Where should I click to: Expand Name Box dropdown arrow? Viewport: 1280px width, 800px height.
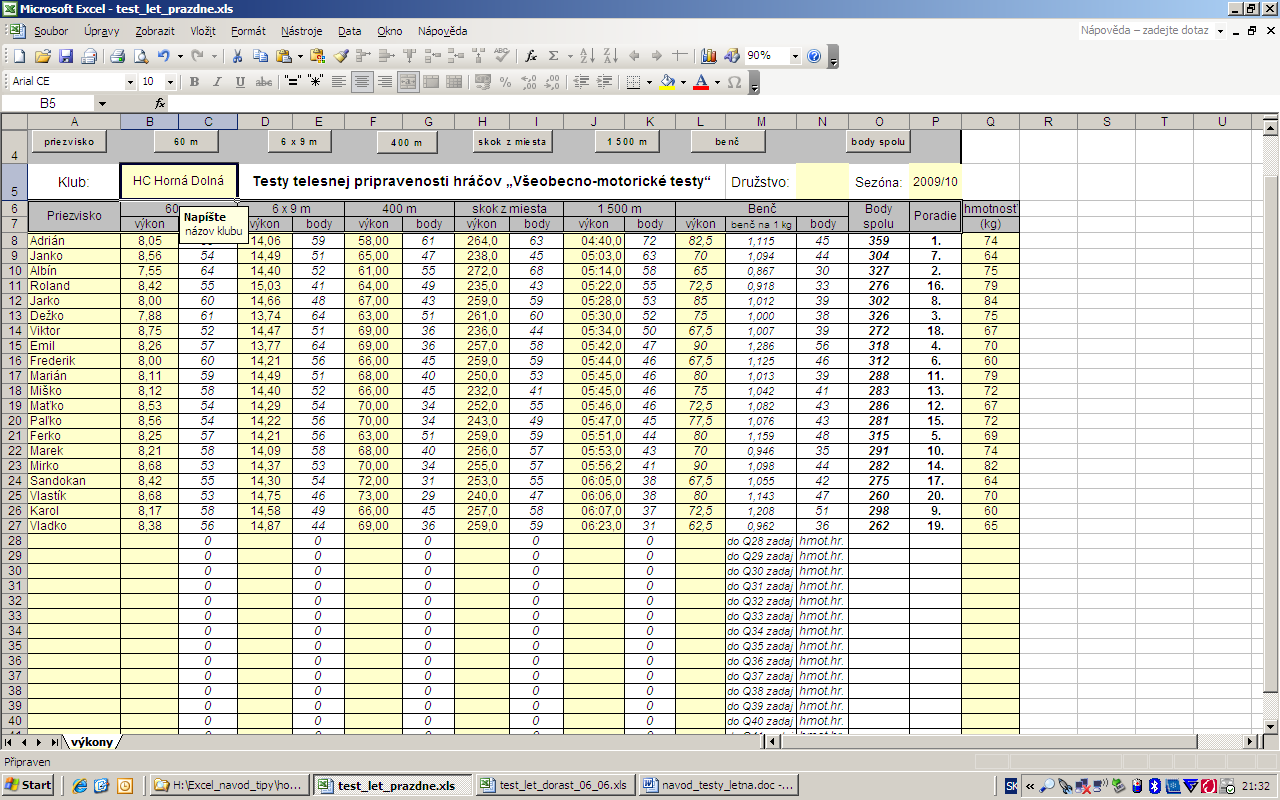point(101,103)
